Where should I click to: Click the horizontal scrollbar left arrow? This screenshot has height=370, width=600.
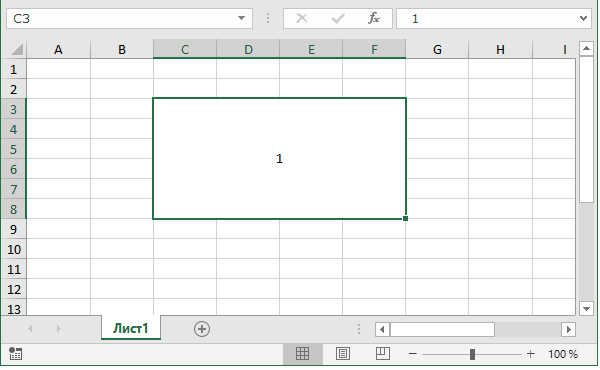(x=382, y=329)
